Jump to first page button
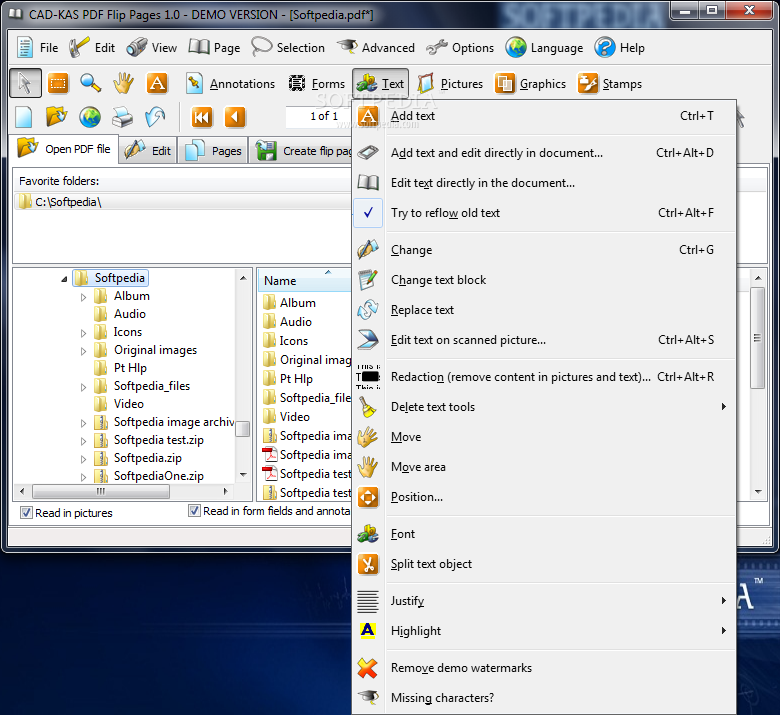Image resolution: width=780 pixels, height=715 pixels. pos(202,117)
